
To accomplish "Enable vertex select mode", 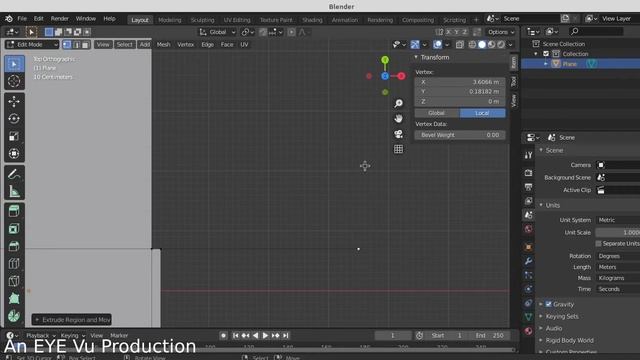I will coord(67,44).
